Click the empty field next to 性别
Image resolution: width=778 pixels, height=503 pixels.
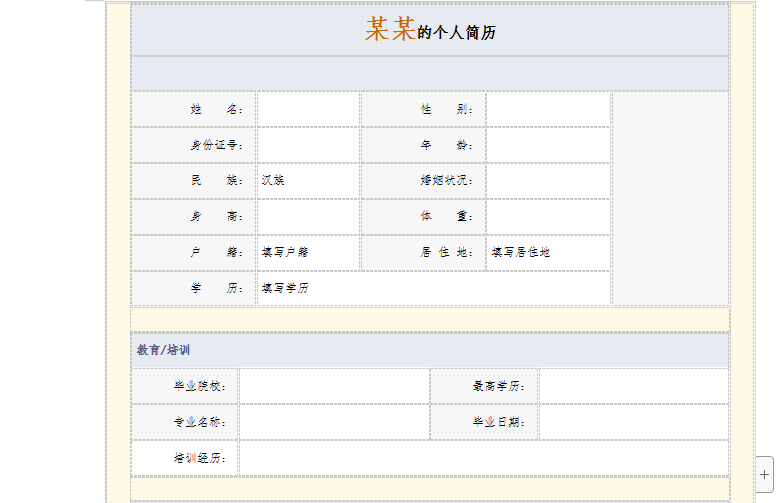[x=548, y=109]
